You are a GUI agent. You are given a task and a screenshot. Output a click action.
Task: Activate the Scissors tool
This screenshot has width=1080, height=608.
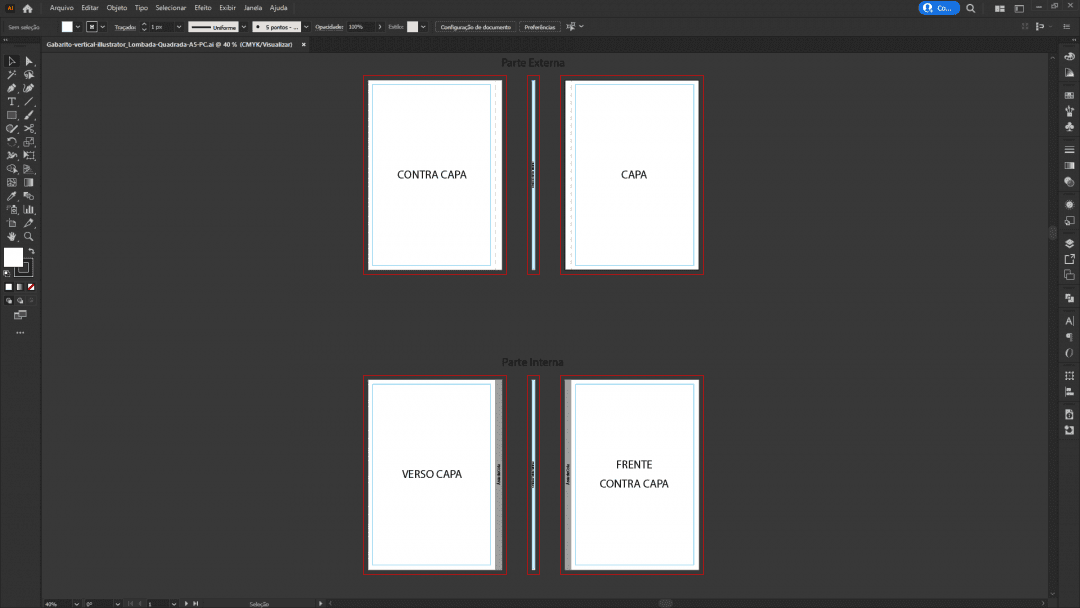(29, 129)
